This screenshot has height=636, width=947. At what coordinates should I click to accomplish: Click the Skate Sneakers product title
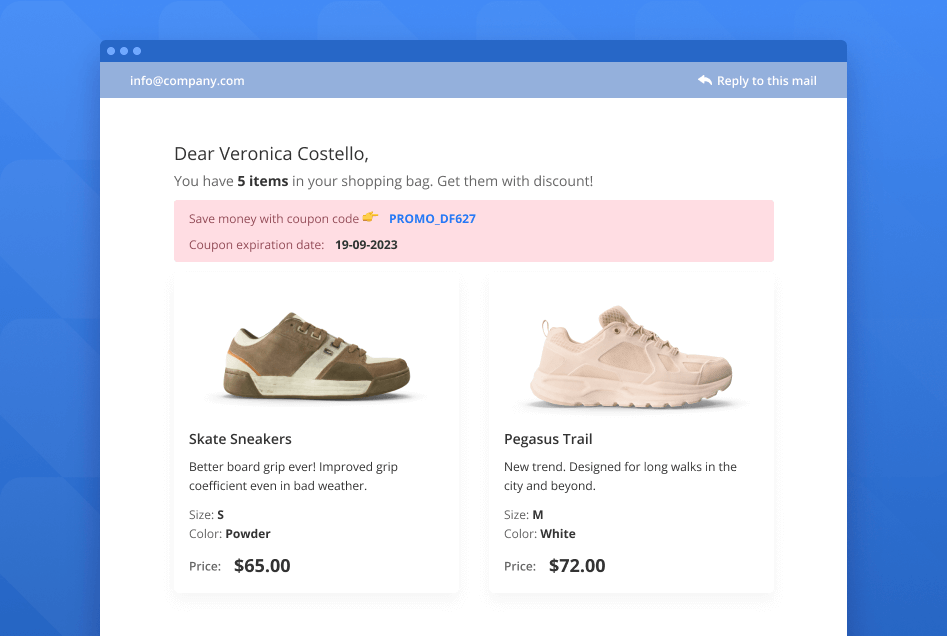point(240,439)
